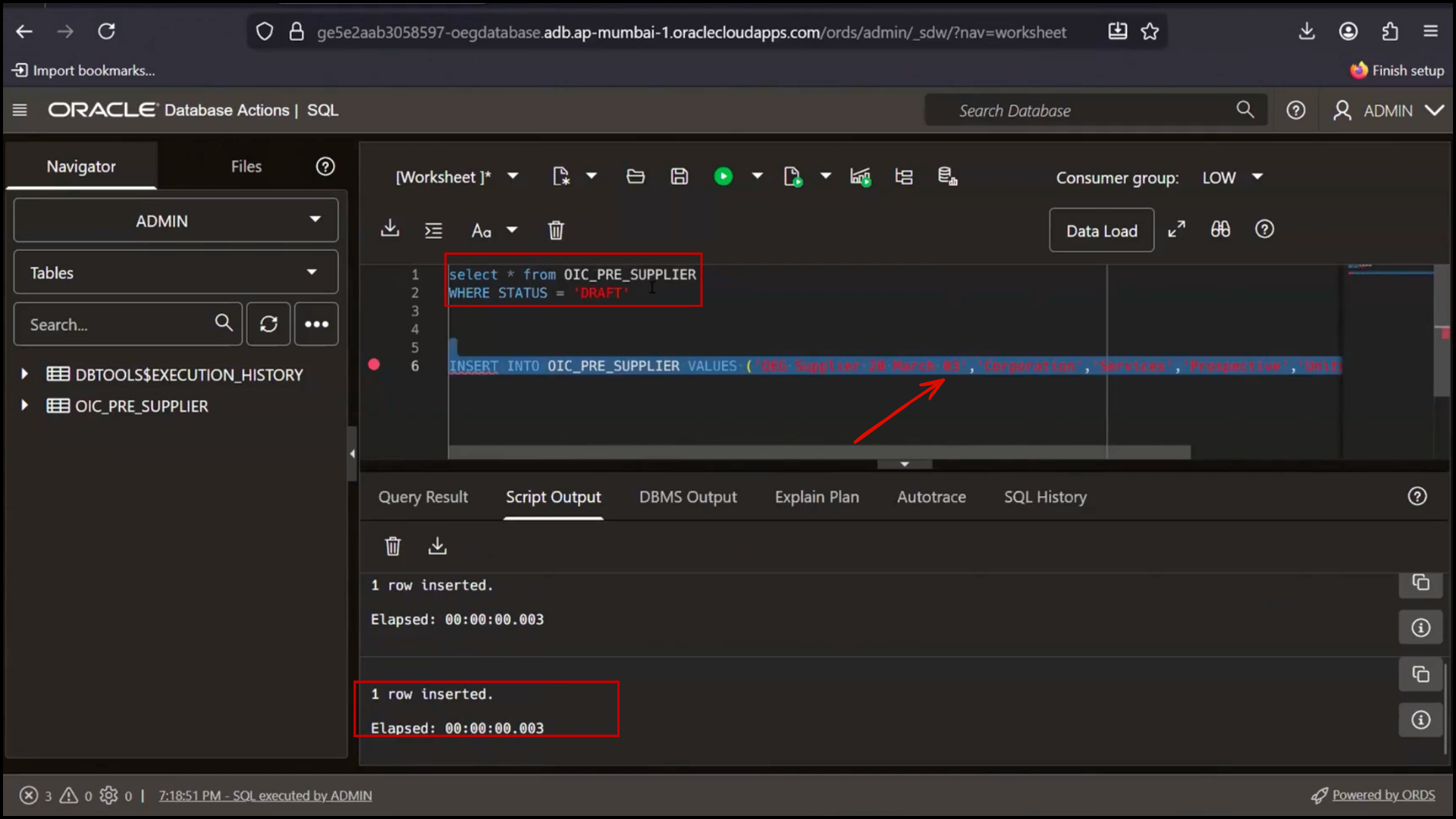Open the ADMIN user menu
Screen dimensions: 1456x819
[1389, 111]
